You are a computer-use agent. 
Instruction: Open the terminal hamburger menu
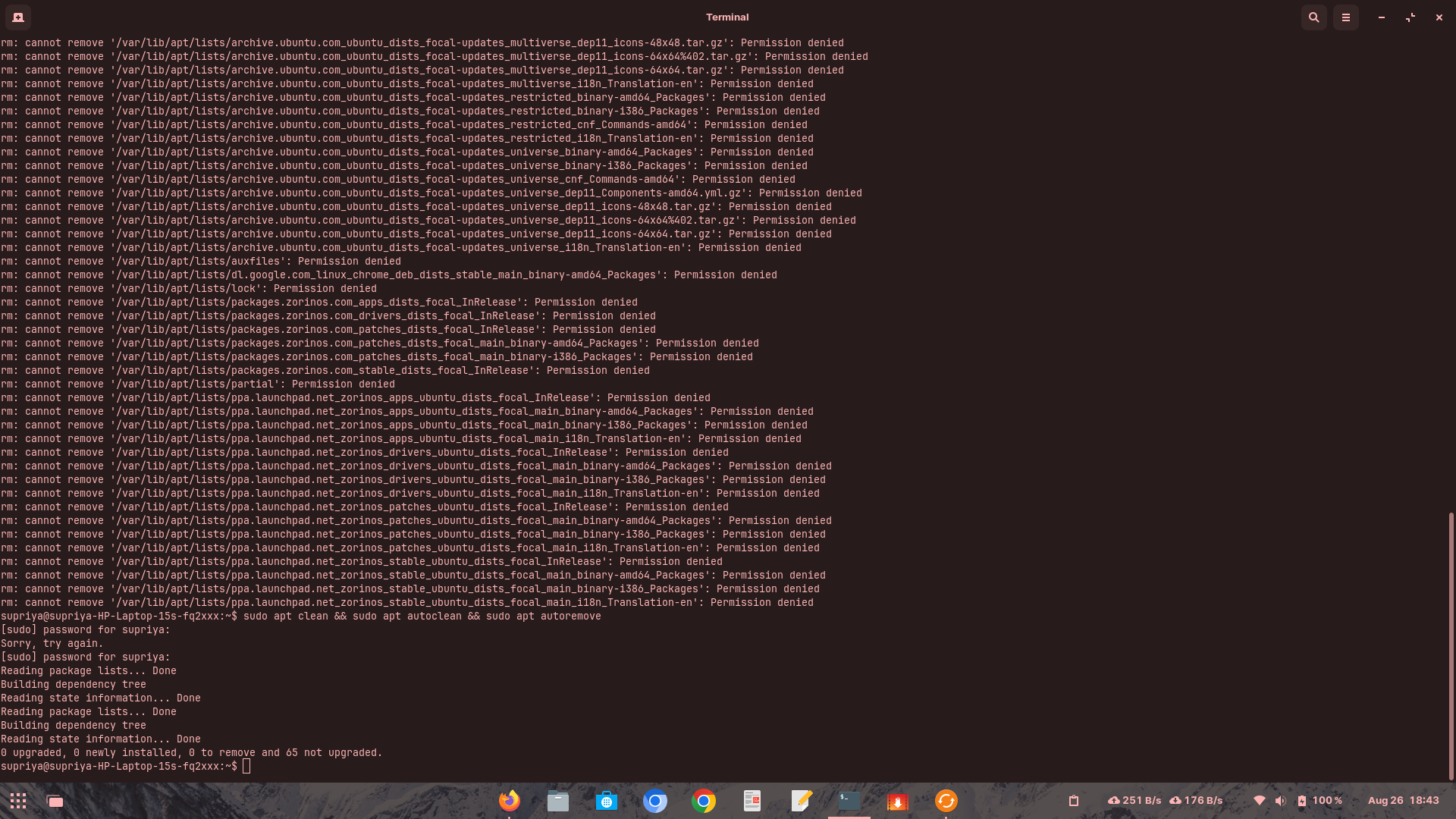(x=1345, y=17)
